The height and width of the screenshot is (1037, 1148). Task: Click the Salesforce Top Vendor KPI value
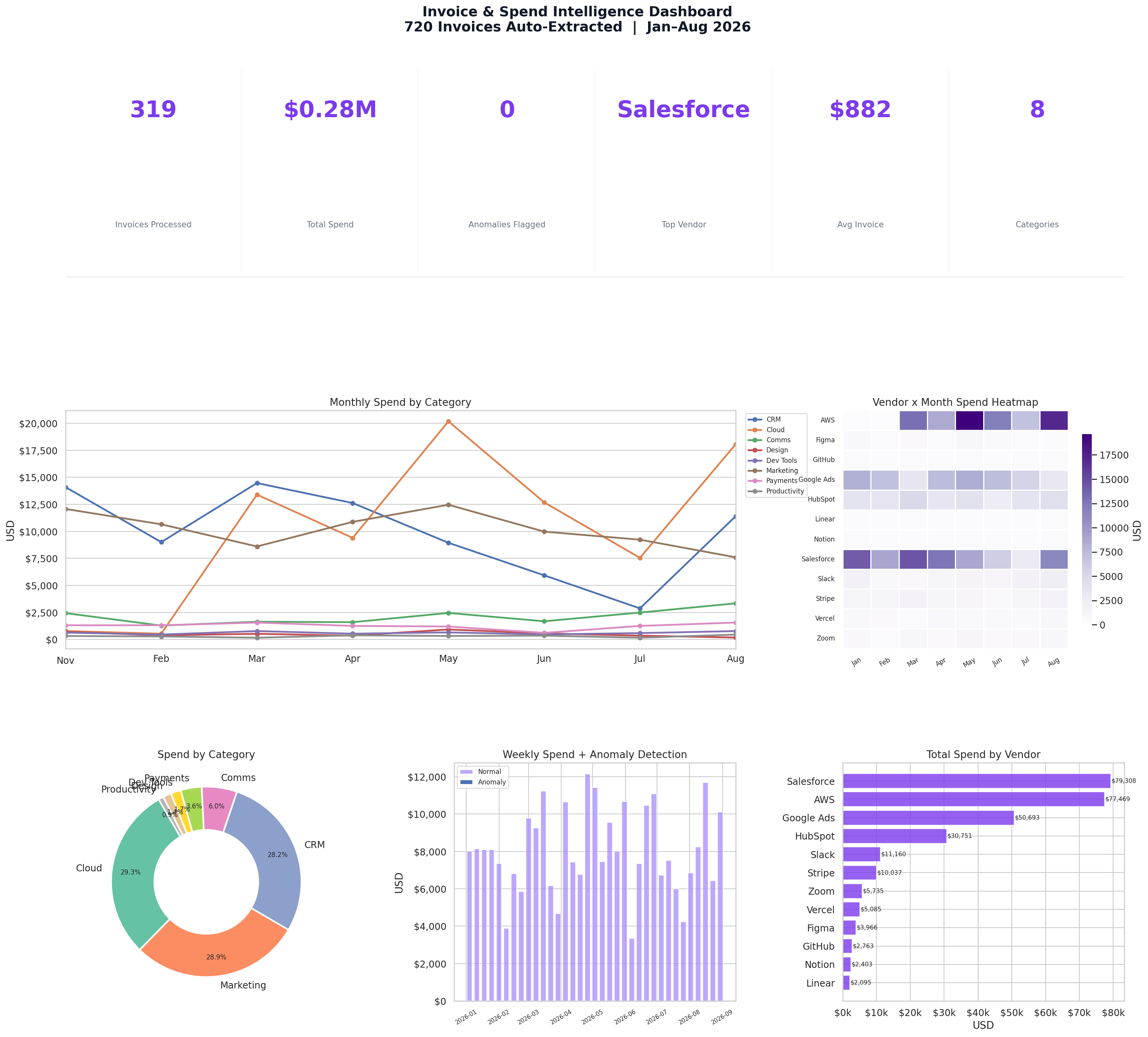point(683,109)
